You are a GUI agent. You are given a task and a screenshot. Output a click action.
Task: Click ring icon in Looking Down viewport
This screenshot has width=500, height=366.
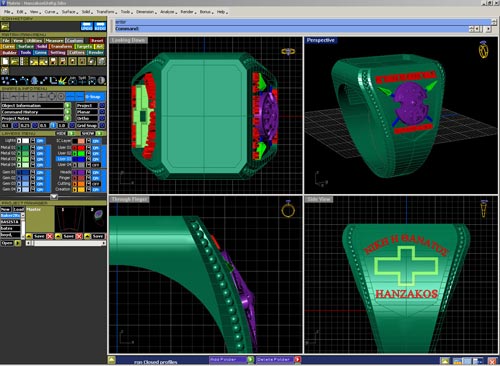point(288,51)
